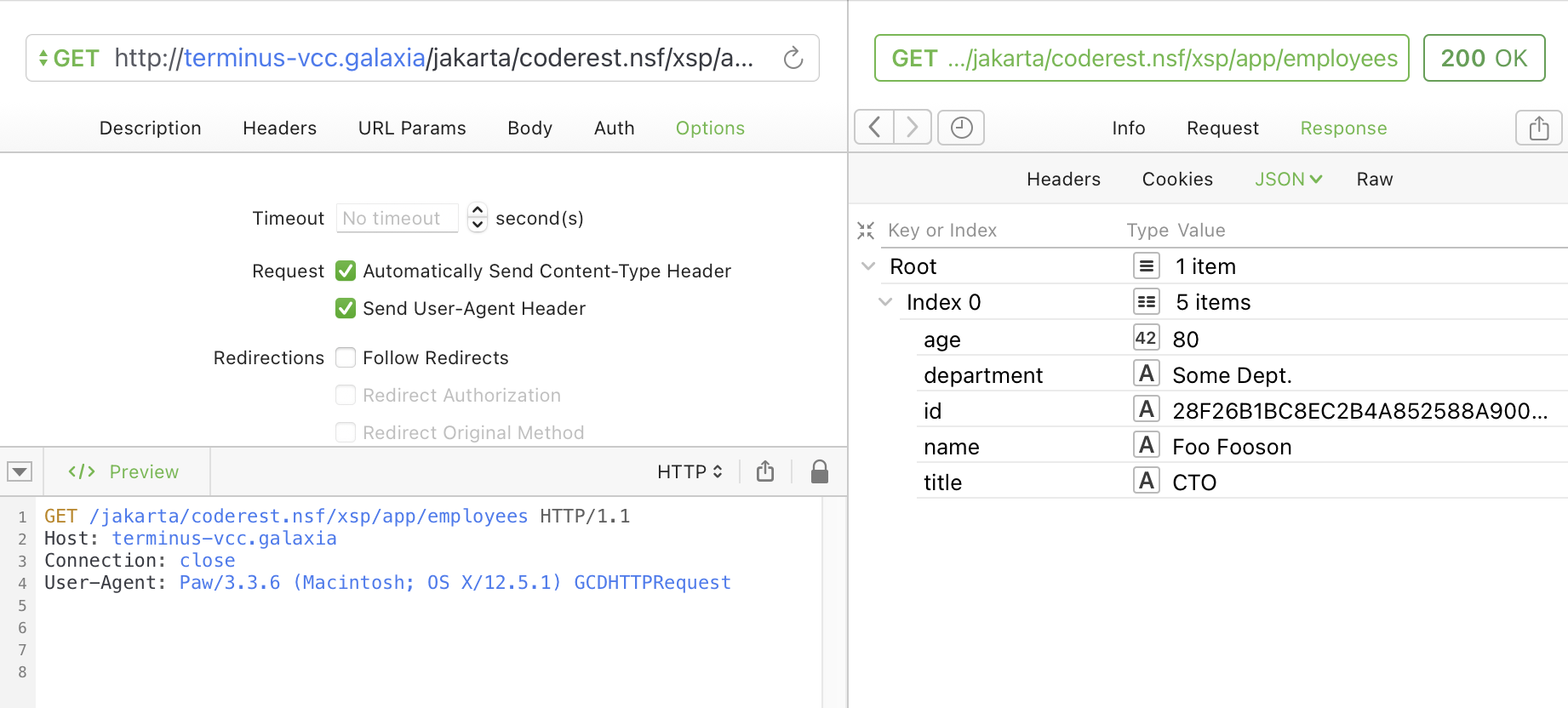Viewport: 1568px width, 708px height.
Task: Open the JSON response format dropdown
Action: tap(1288, 180)
